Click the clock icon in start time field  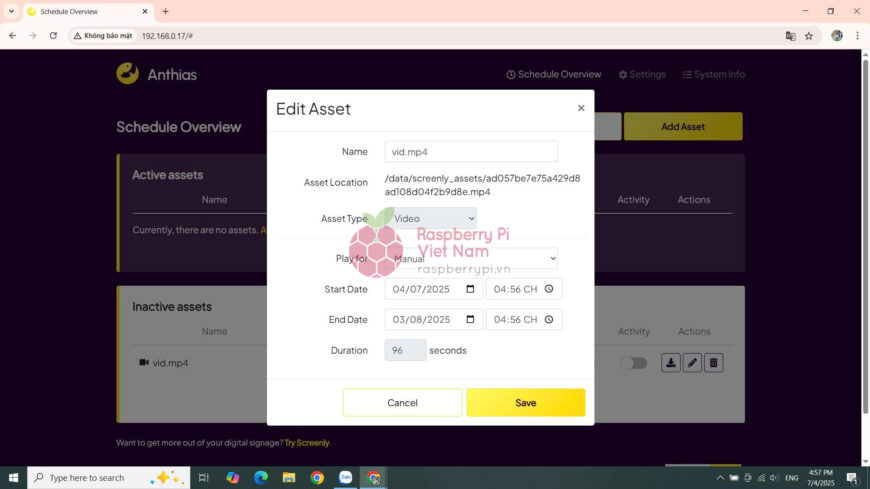(549, 289)
